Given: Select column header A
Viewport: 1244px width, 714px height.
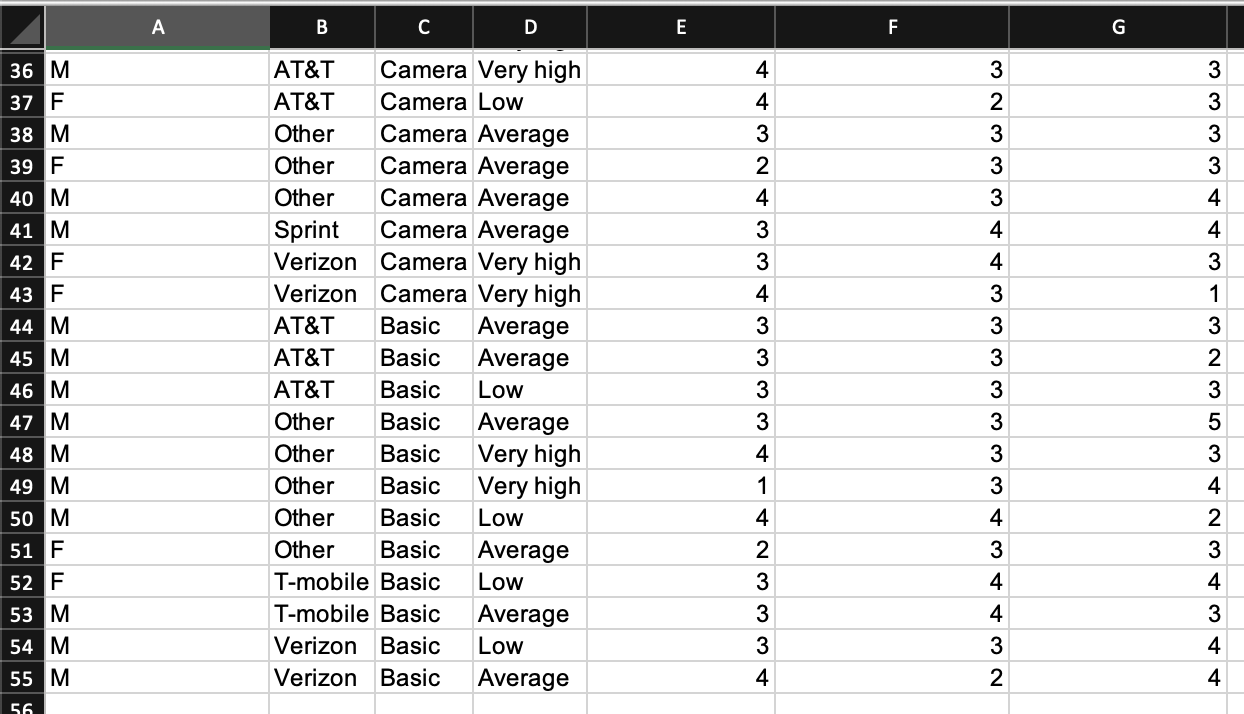Looking at the screenshot, I should (157, 27).
